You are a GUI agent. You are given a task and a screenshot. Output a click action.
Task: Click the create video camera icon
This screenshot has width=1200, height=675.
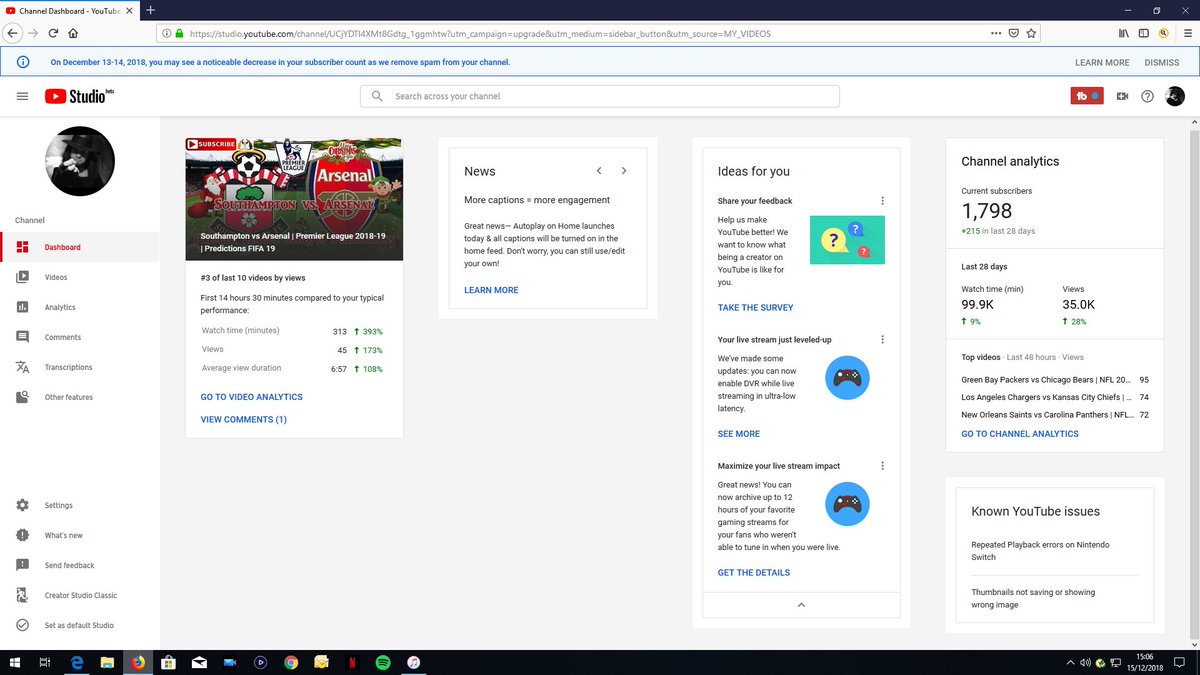coord(1122,96)
